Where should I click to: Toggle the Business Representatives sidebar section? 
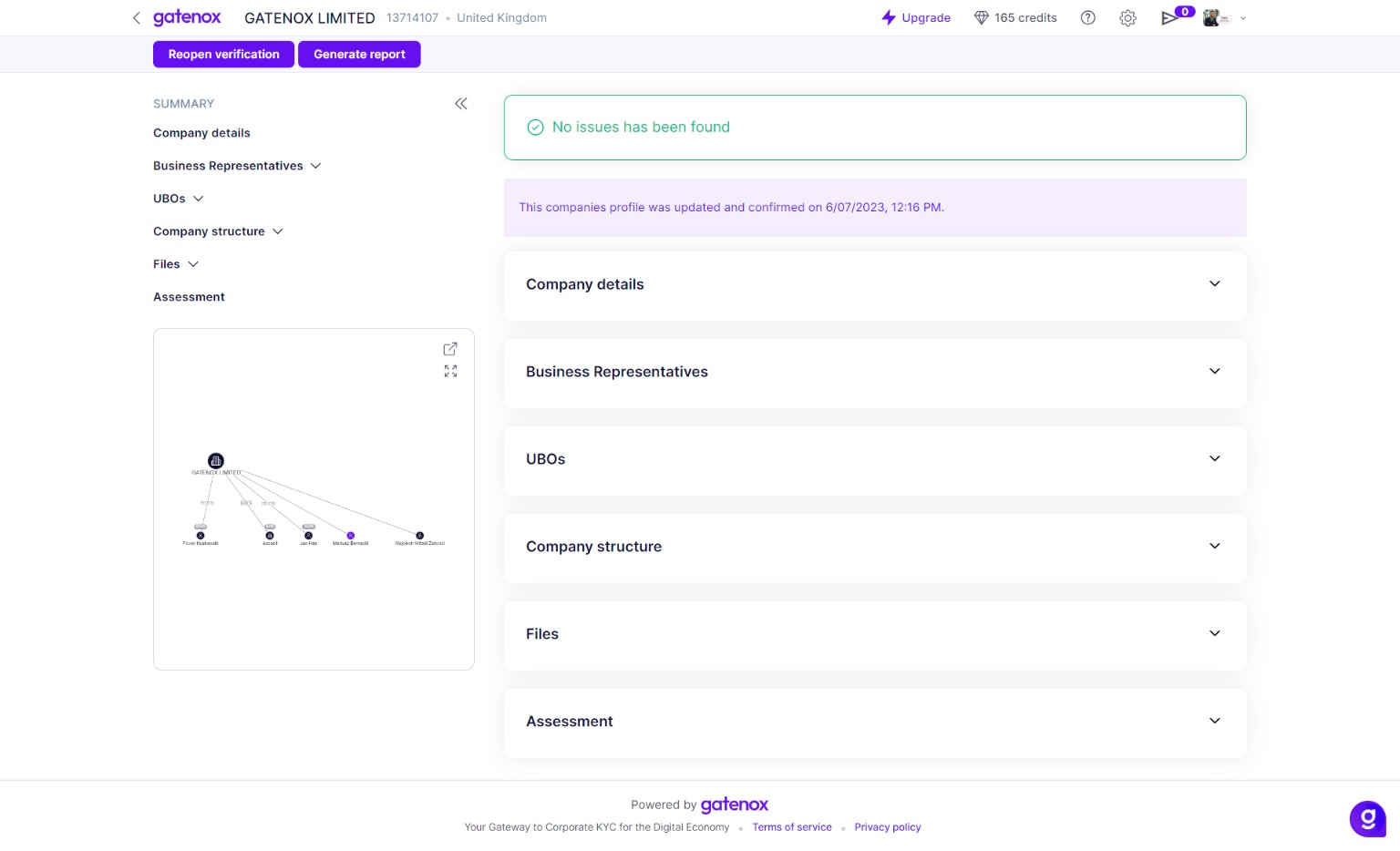pyautogui.click(x=315, y=166)
